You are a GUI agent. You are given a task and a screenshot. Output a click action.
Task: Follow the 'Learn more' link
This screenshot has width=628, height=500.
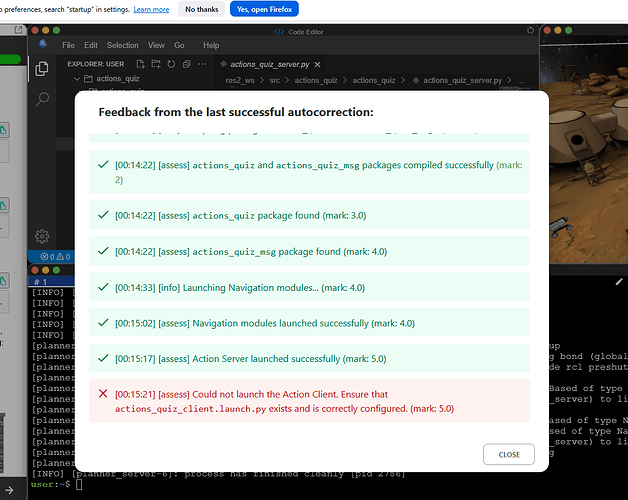151,9
